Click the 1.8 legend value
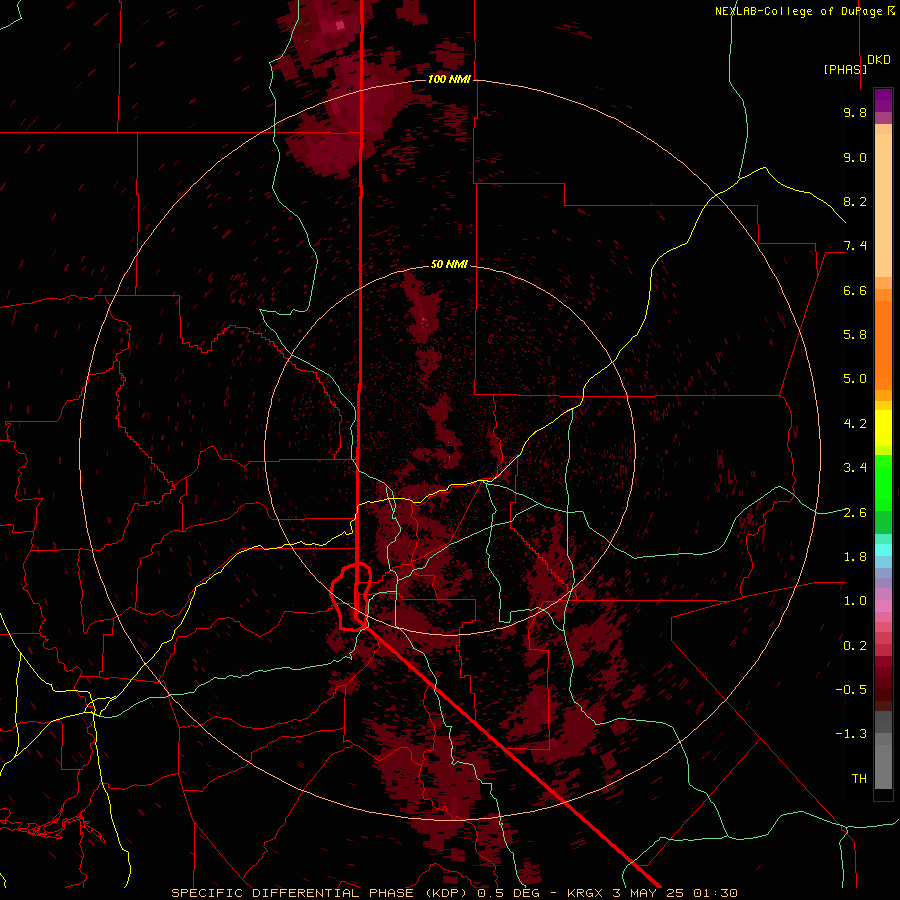900x900 pixels. 855,557
